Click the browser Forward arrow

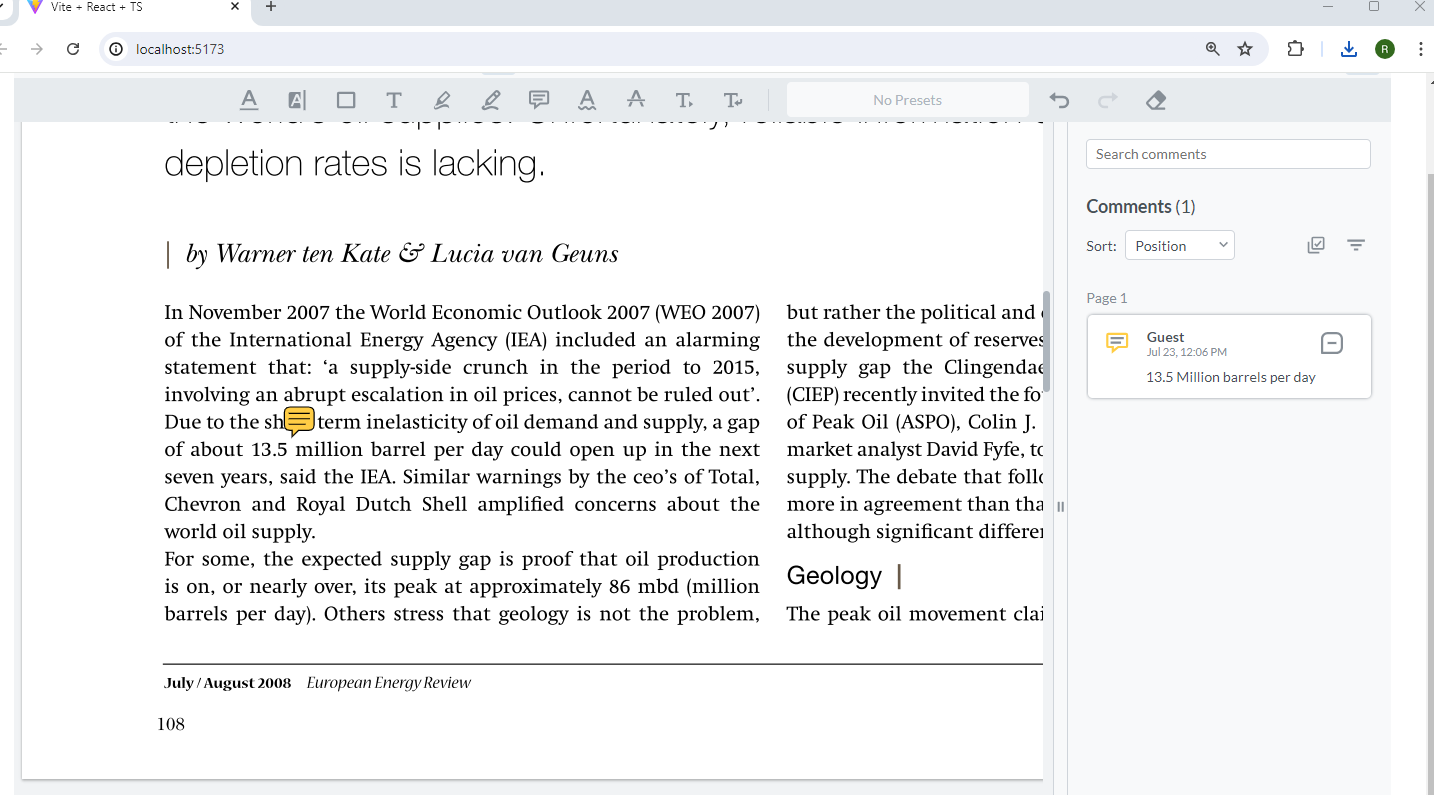click(x=37, y=49)
